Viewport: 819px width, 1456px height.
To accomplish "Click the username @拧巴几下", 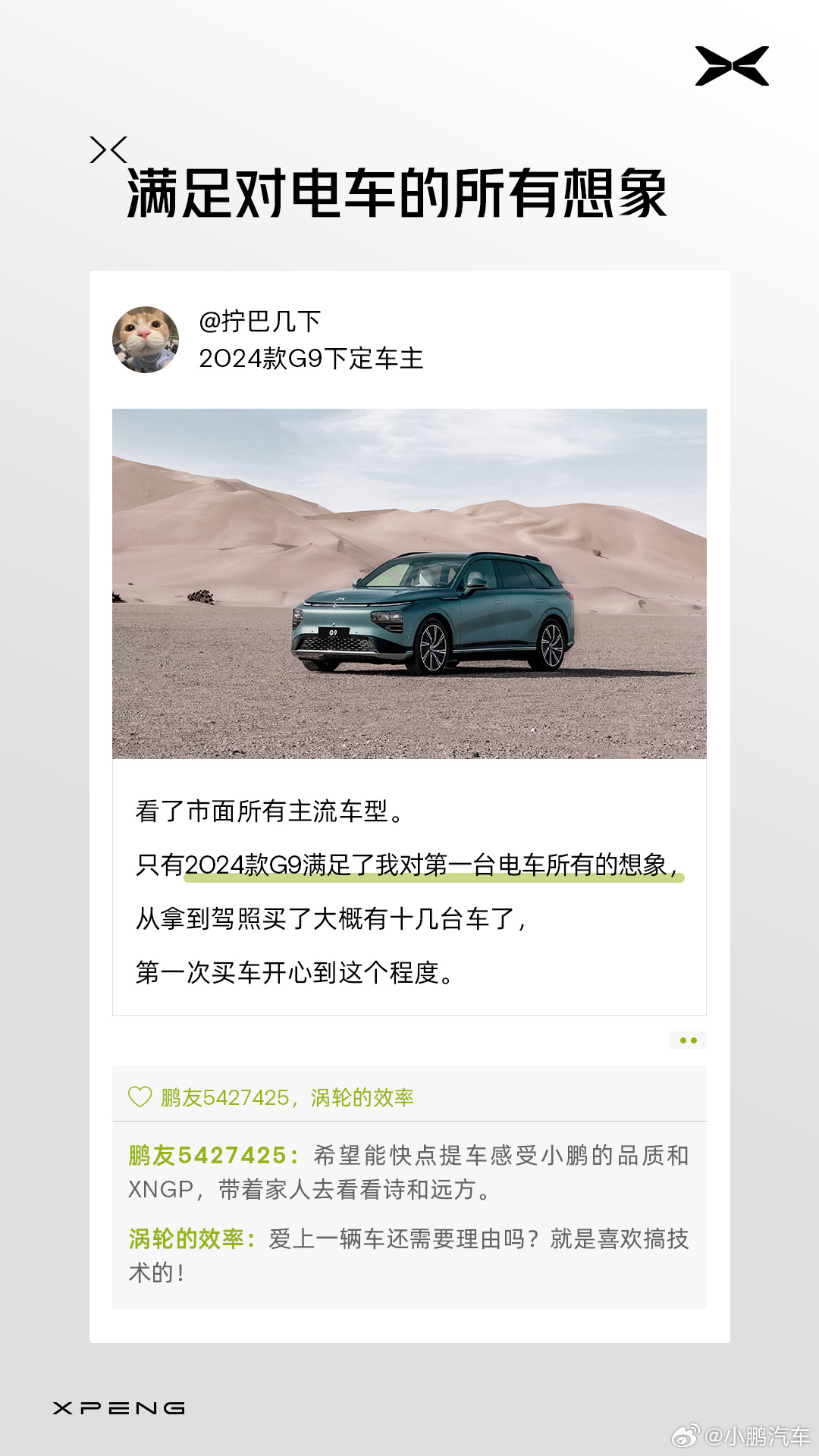I will [x=259, y=322].
